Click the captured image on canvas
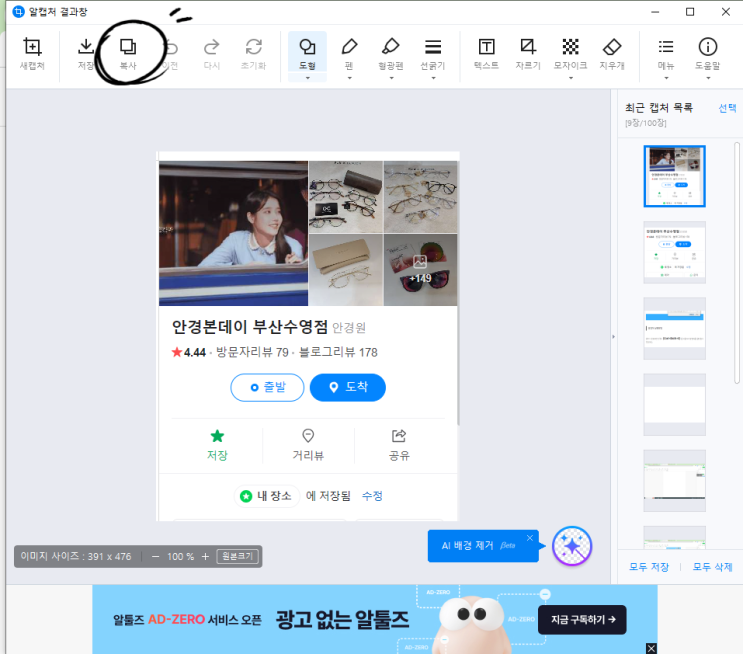This screenshot has width=743, height=654. pyautogui.click(x=308, y=336)
